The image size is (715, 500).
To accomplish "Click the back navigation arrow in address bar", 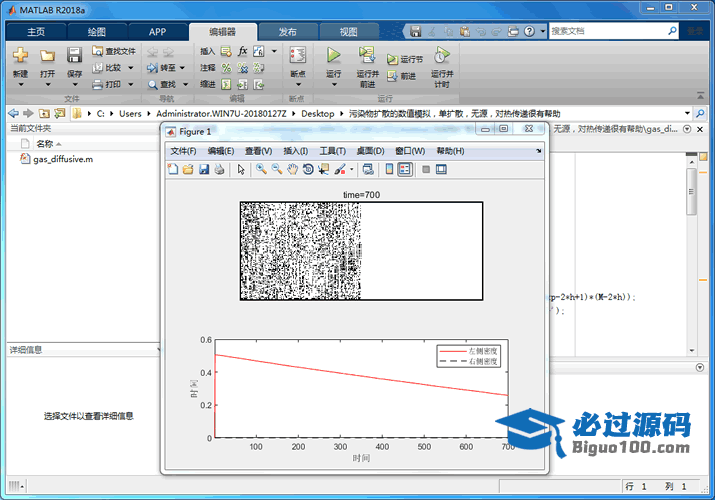I will point(13,113).
